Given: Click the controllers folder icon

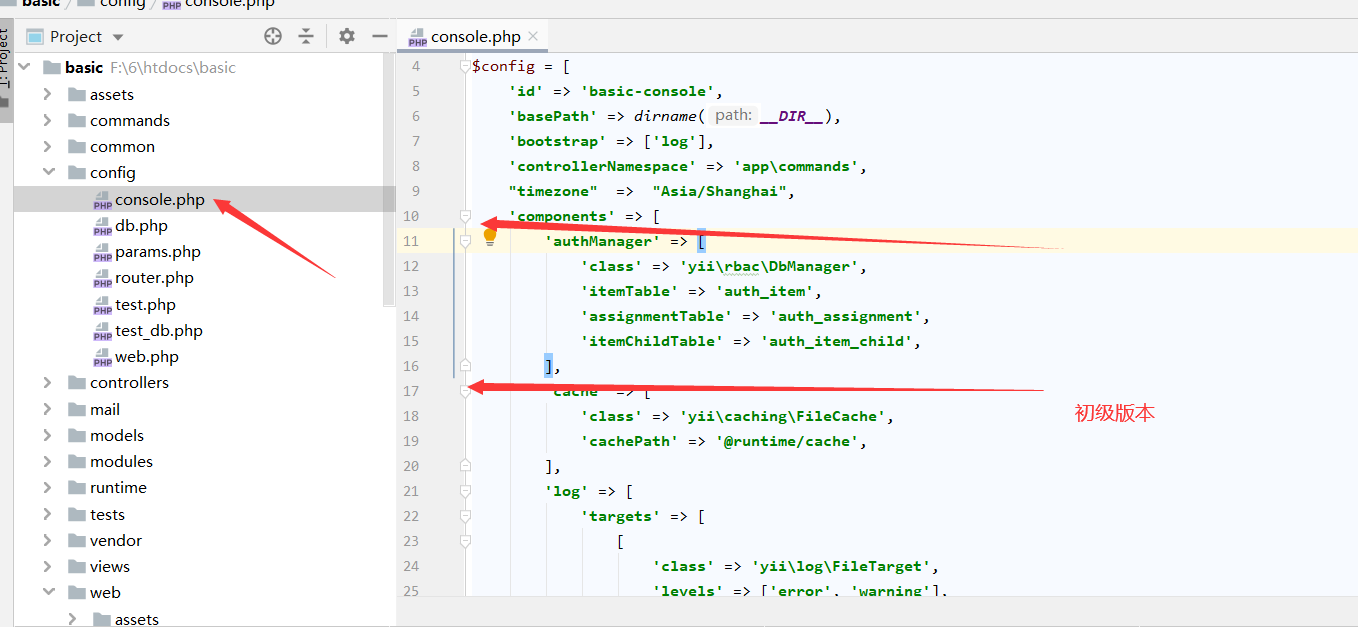Looking at the screenshot, I should pos(76,382).
